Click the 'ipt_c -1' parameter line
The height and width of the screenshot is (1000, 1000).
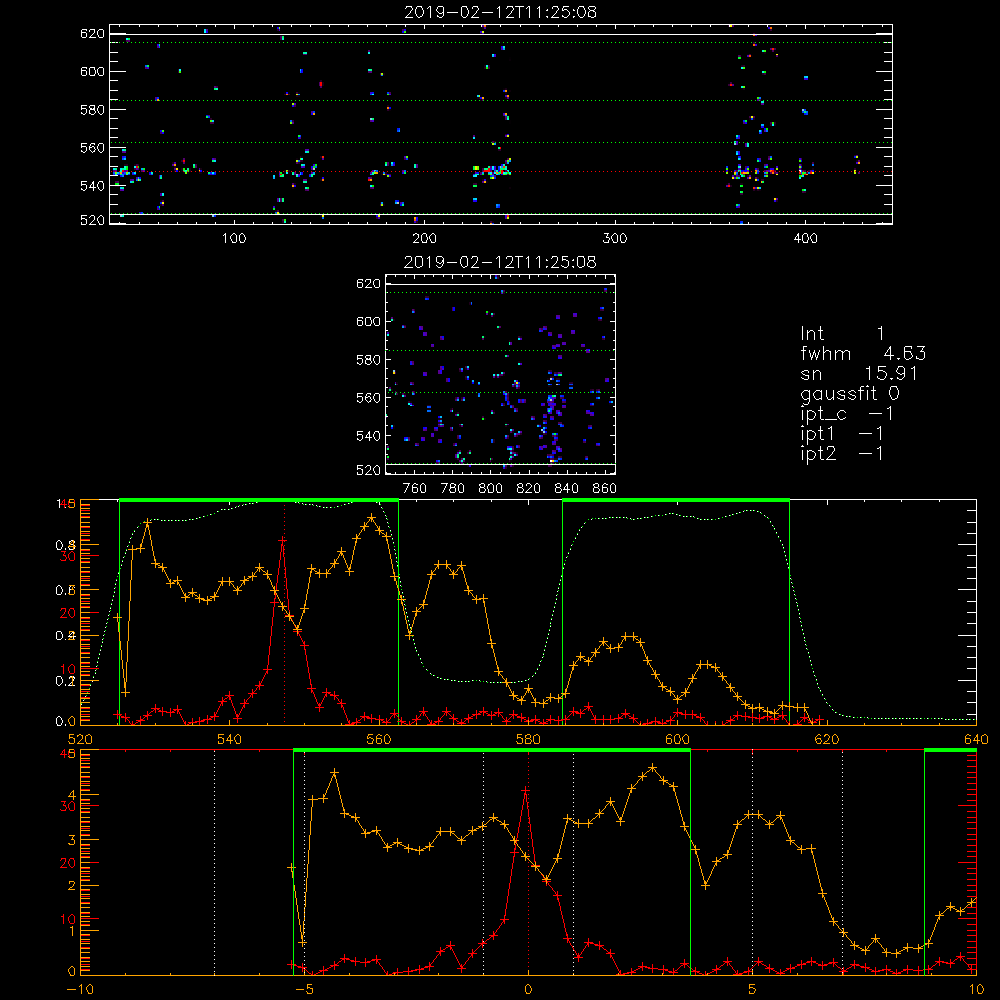coord(847,414)
